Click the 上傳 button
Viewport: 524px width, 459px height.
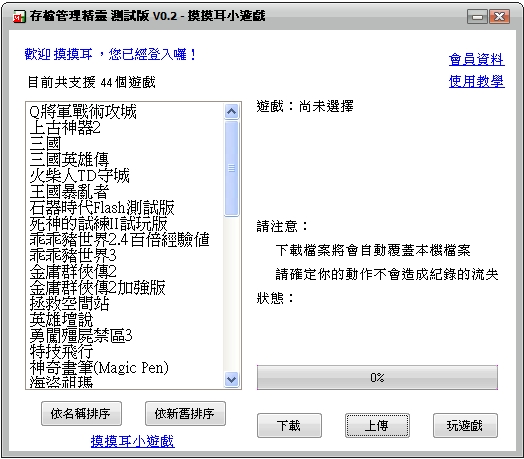click(377, 426)
